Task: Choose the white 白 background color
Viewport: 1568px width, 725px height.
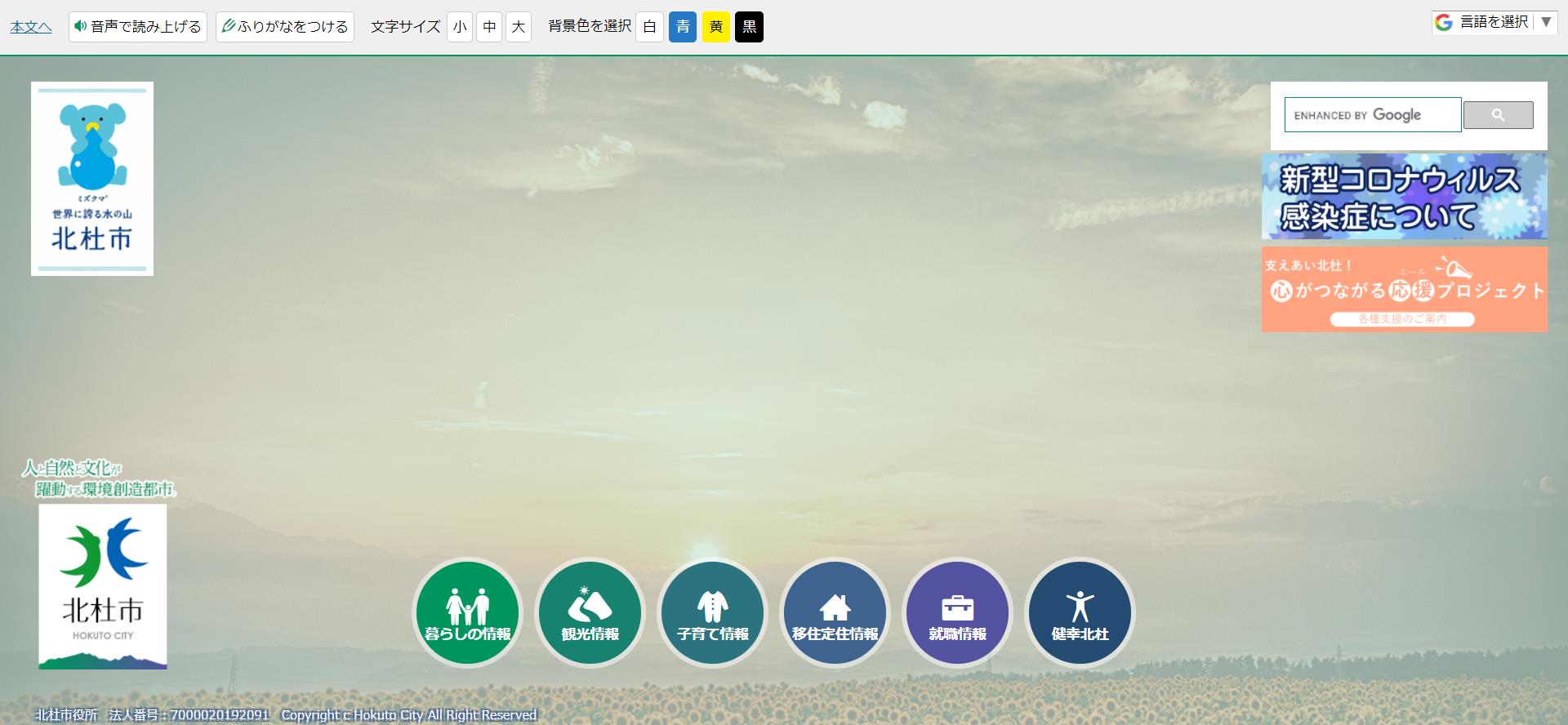Action: tap(649, 27)
